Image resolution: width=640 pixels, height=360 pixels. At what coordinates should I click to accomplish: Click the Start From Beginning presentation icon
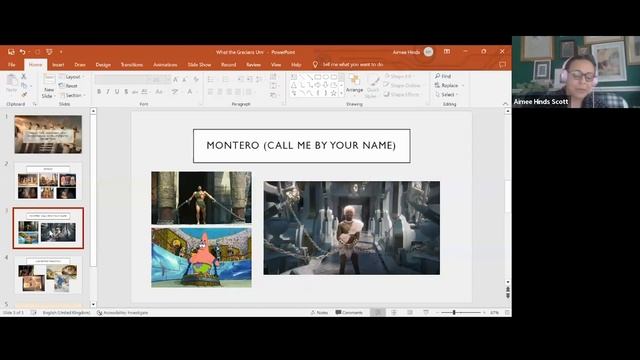tap(49, 52)
